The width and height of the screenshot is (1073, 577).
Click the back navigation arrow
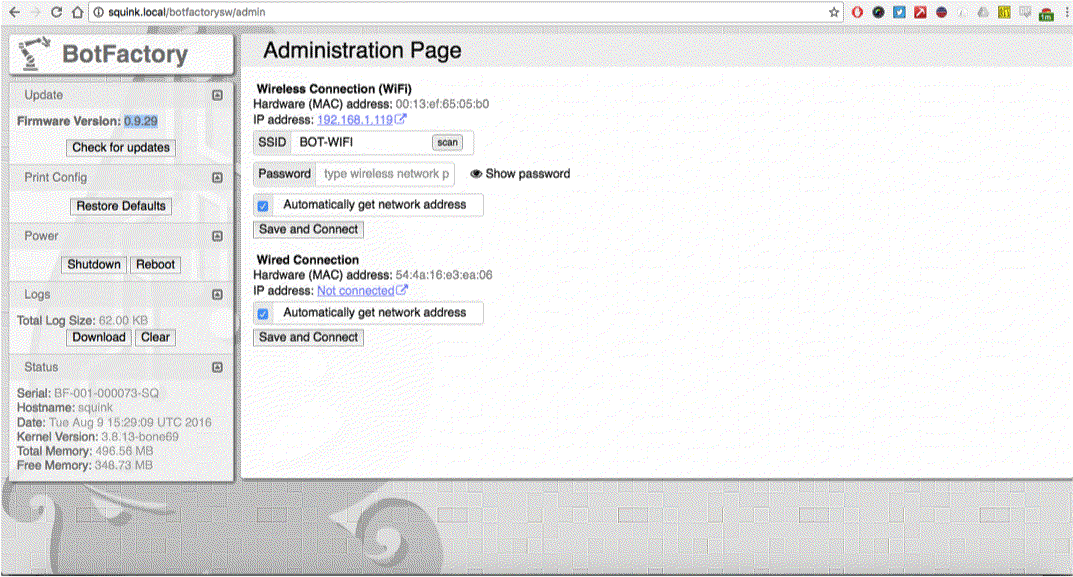[12, 12]
